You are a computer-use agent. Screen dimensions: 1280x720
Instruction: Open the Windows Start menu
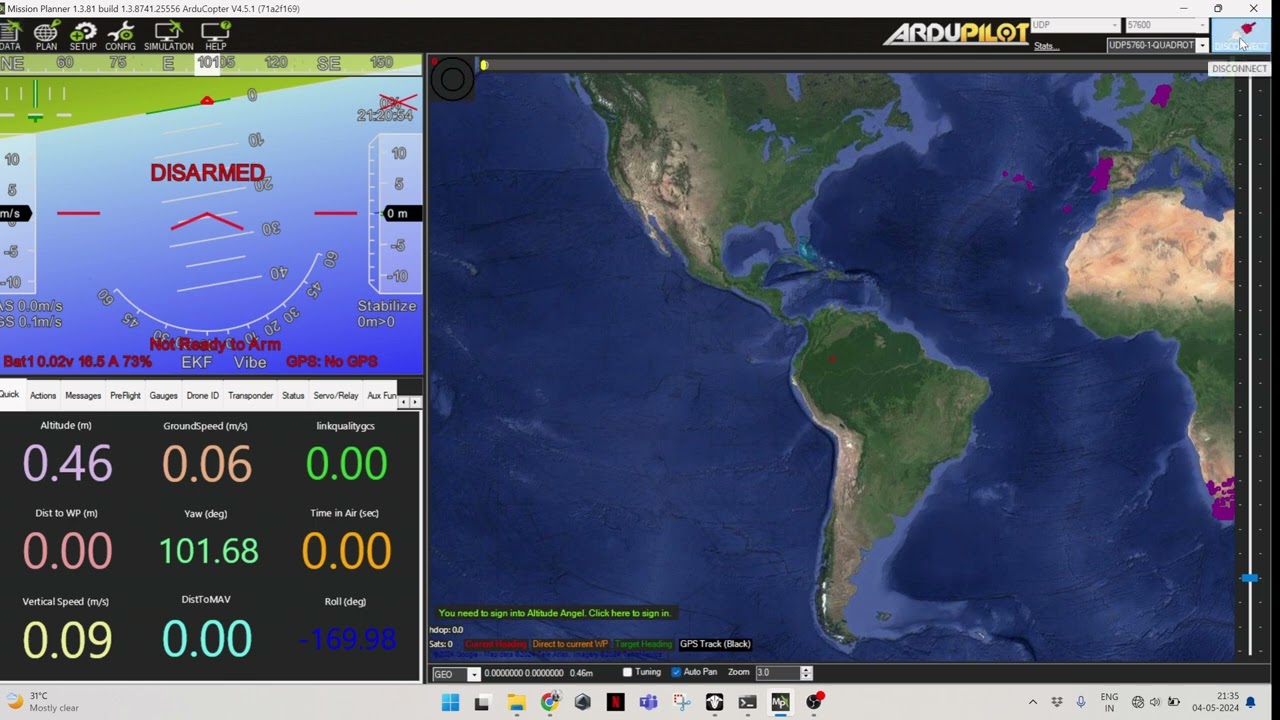(450, 703)
